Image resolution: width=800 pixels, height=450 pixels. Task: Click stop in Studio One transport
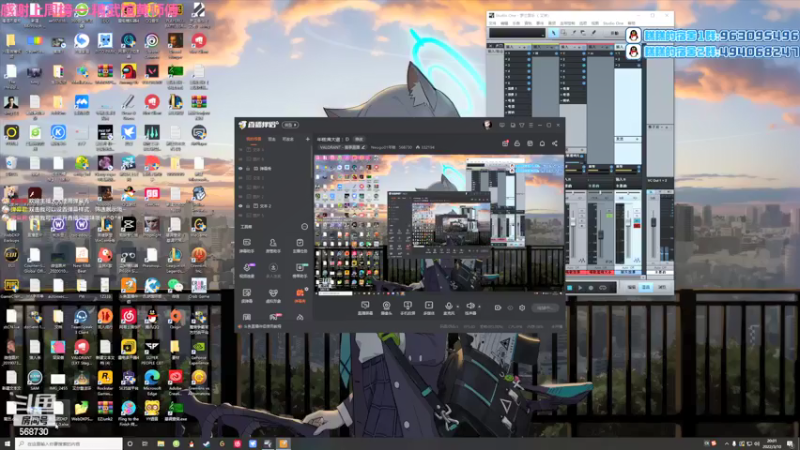click(x=570, y=288)
